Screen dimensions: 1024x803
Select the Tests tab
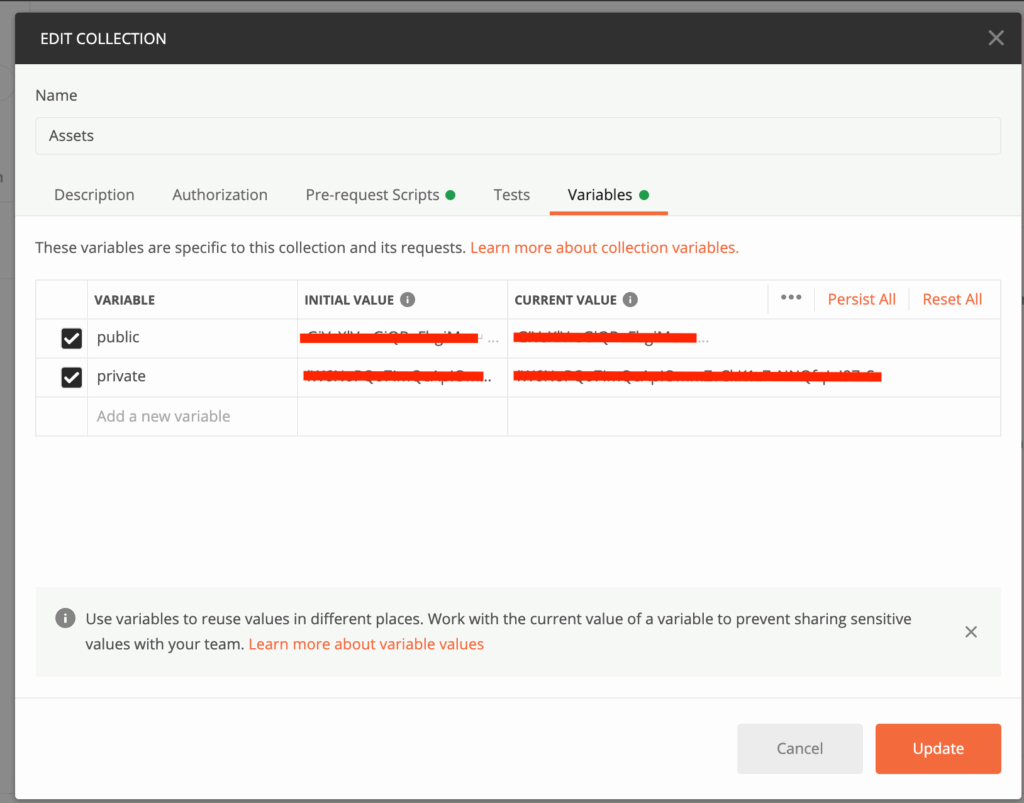(x=511, y=195)
